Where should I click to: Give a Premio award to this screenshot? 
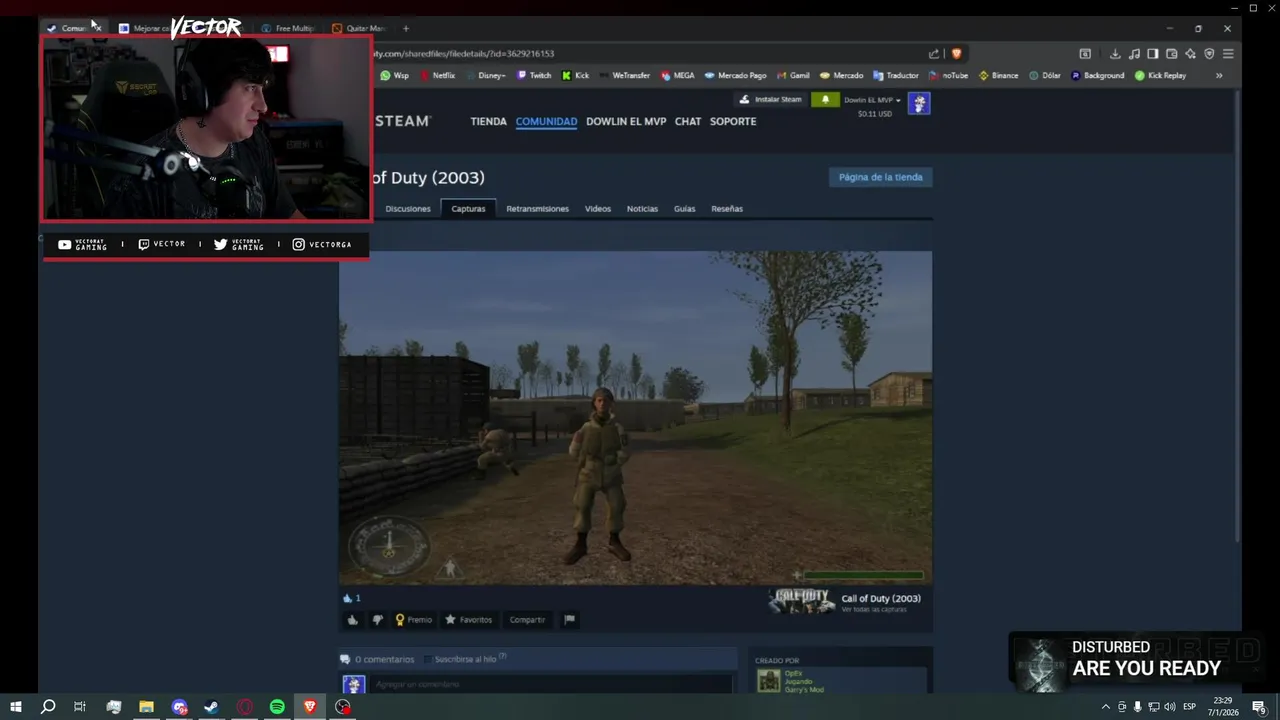click(x=413, y=620)
